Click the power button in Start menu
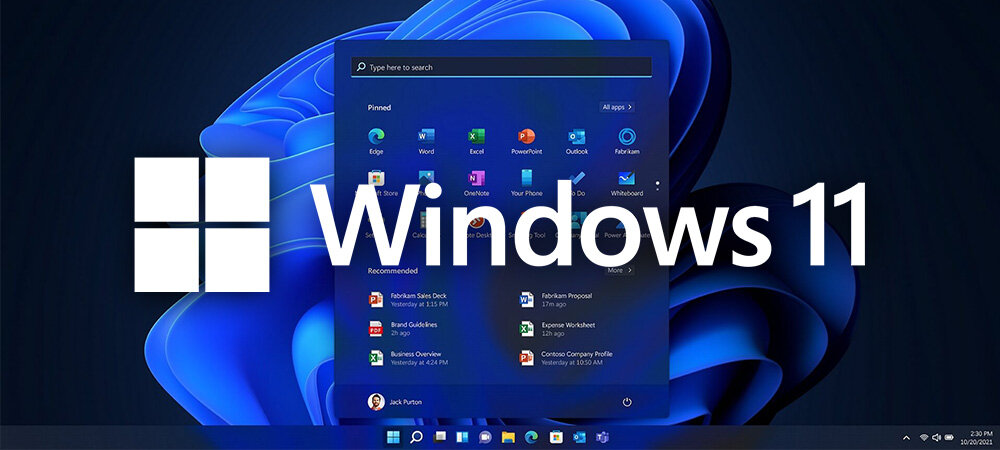Viewport: 1000px width, 450px height. [627, 402]
